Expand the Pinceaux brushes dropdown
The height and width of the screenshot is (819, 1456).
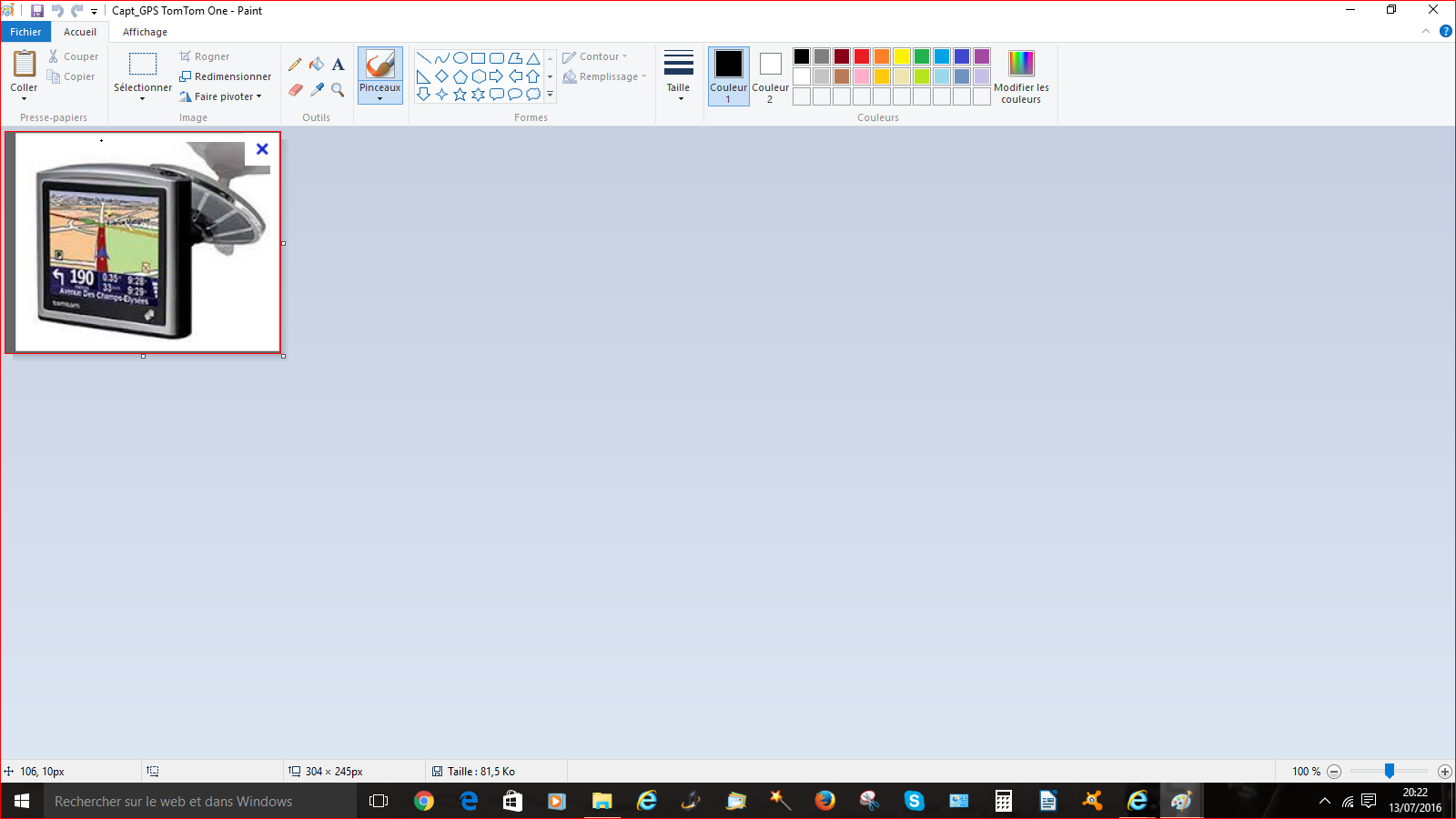[x=380, y=98]
